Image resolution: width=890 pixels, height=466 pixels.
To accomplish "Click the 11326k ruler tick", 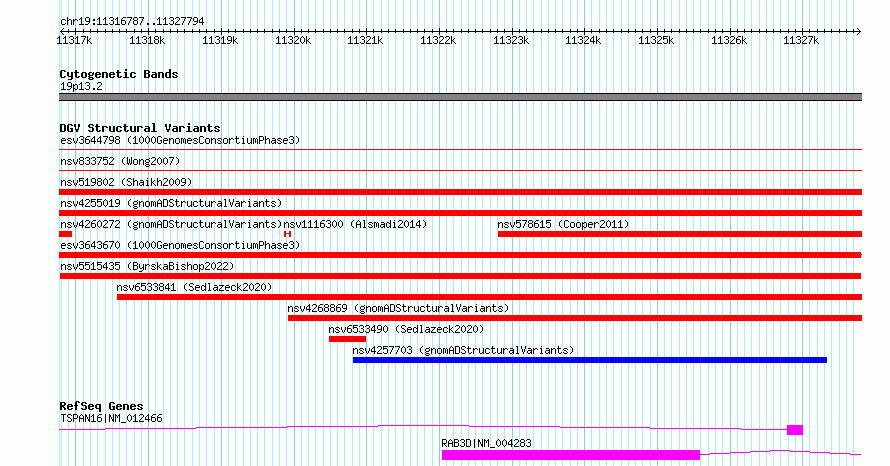I will pyautogui.click(x=729, y=40).
